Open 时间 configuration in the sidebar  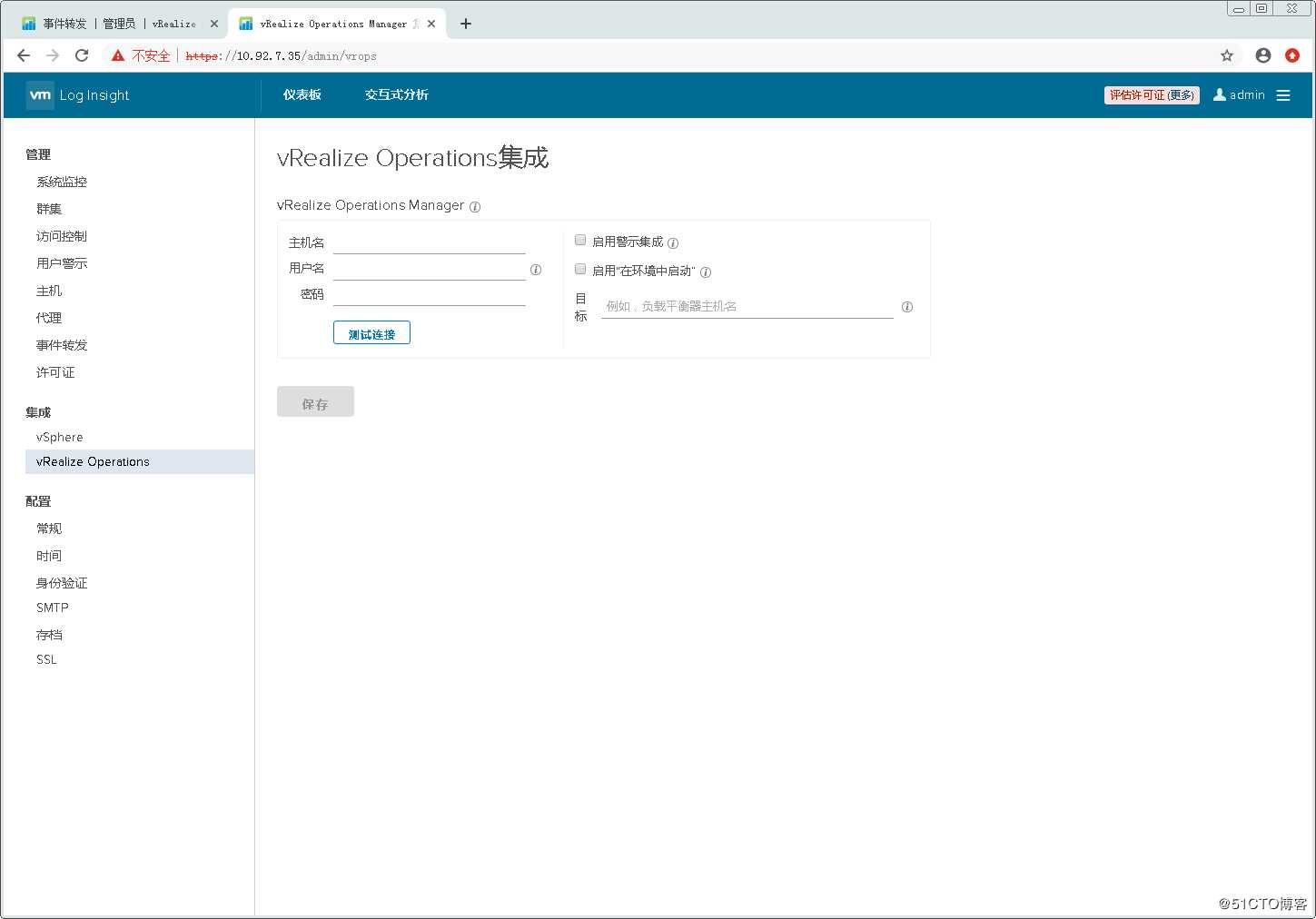coord(49,556)
